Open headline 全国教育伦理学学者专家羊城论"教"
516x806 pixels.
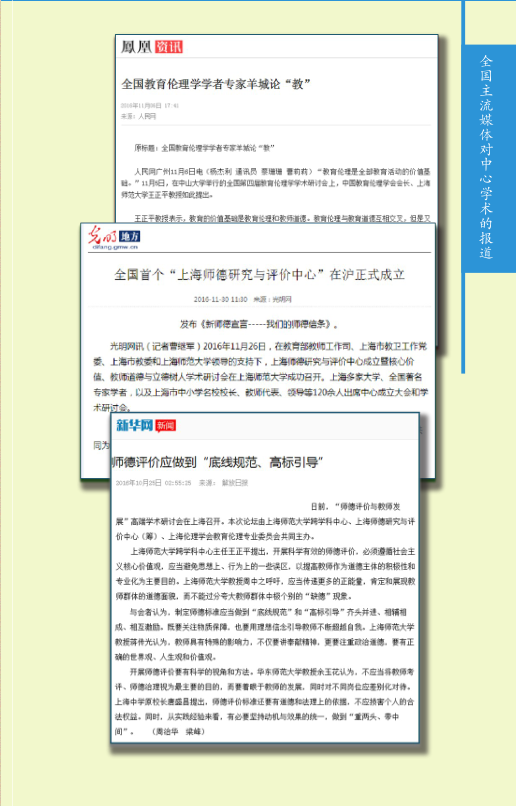(216, 84)
